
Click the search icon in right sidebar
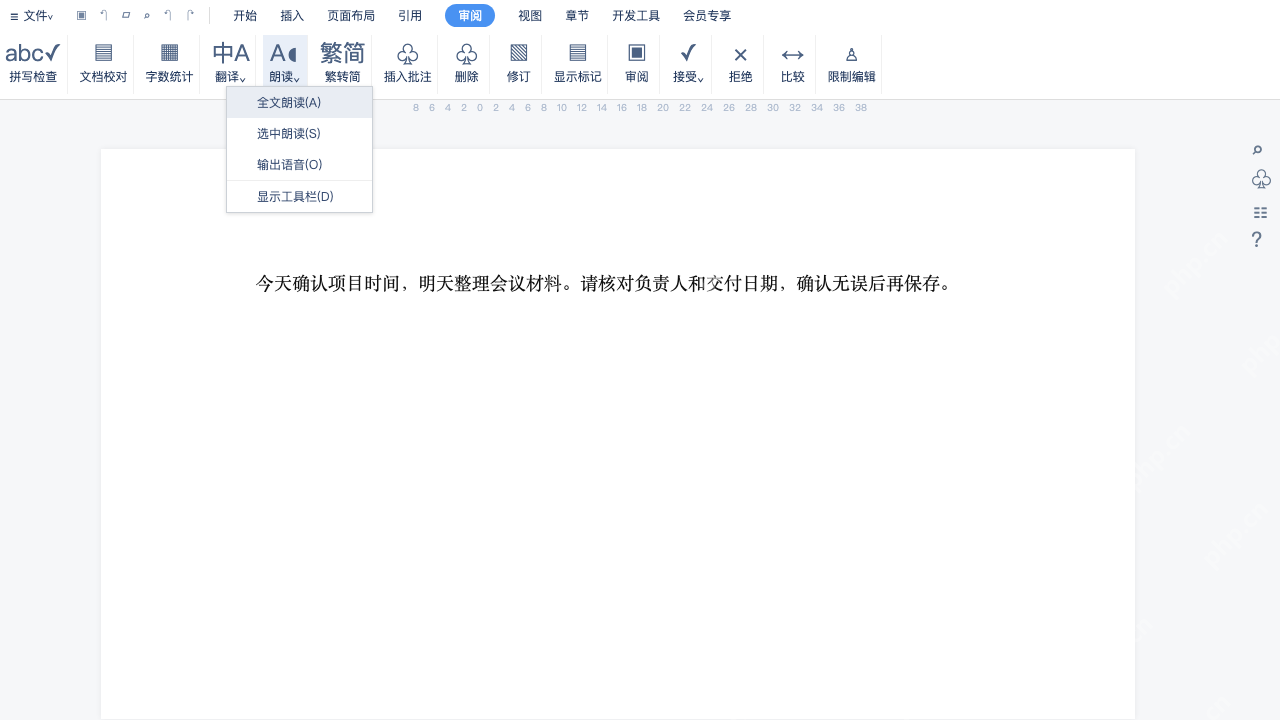(1258, 151)
